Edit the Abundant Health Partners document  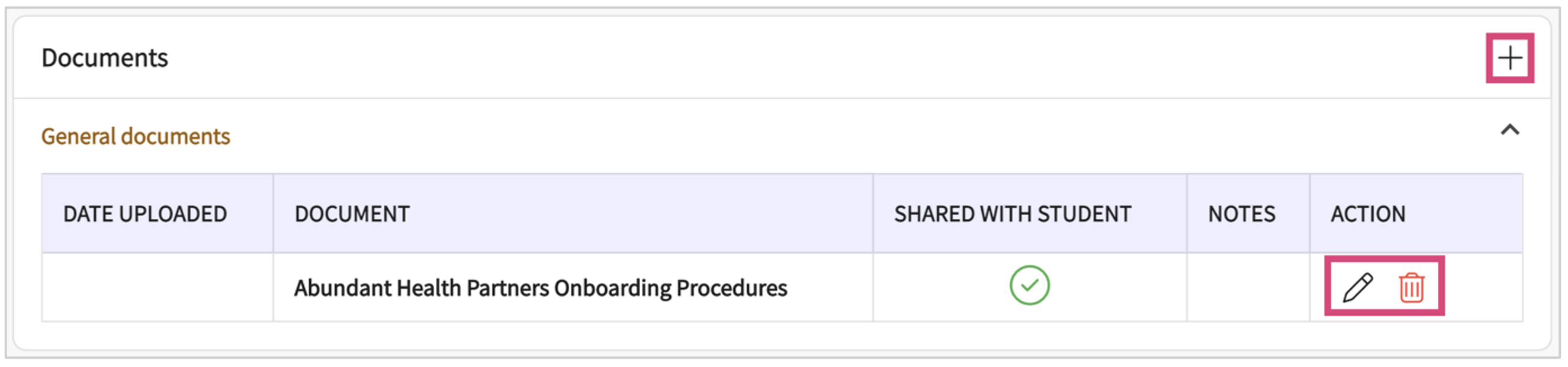(1357, 287)
